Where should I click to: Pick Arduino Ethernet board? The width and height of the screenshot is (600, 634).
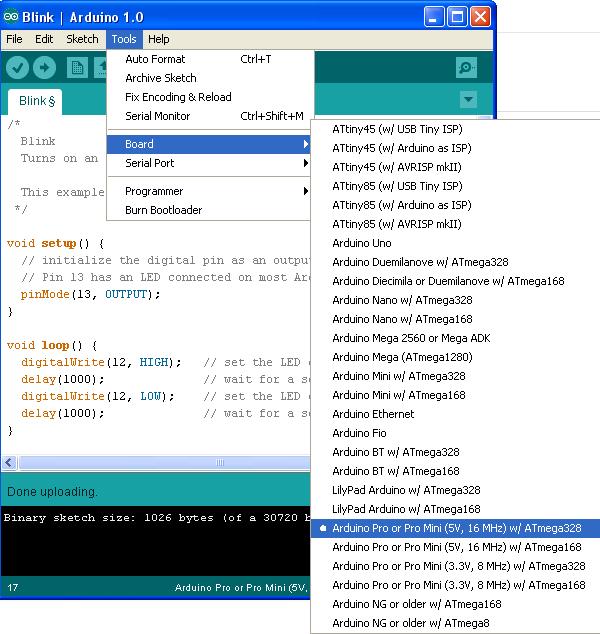click(456, 414)
